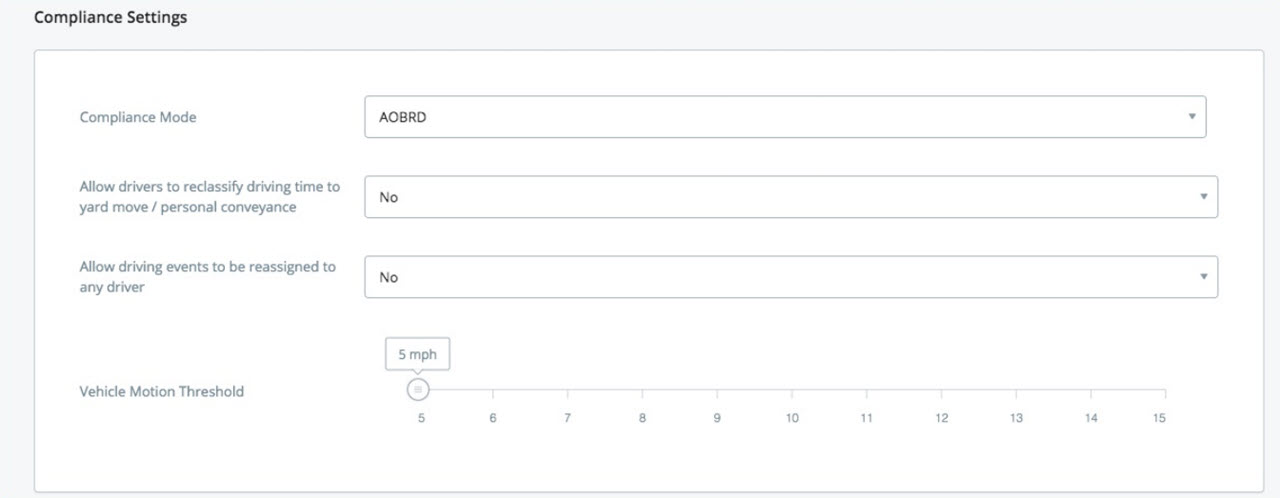Image resolution: width=1280 pixels, height=498 pixels.
Task: Click the arrow of the yard move dropdown
Action: [x=1203, y=197]
